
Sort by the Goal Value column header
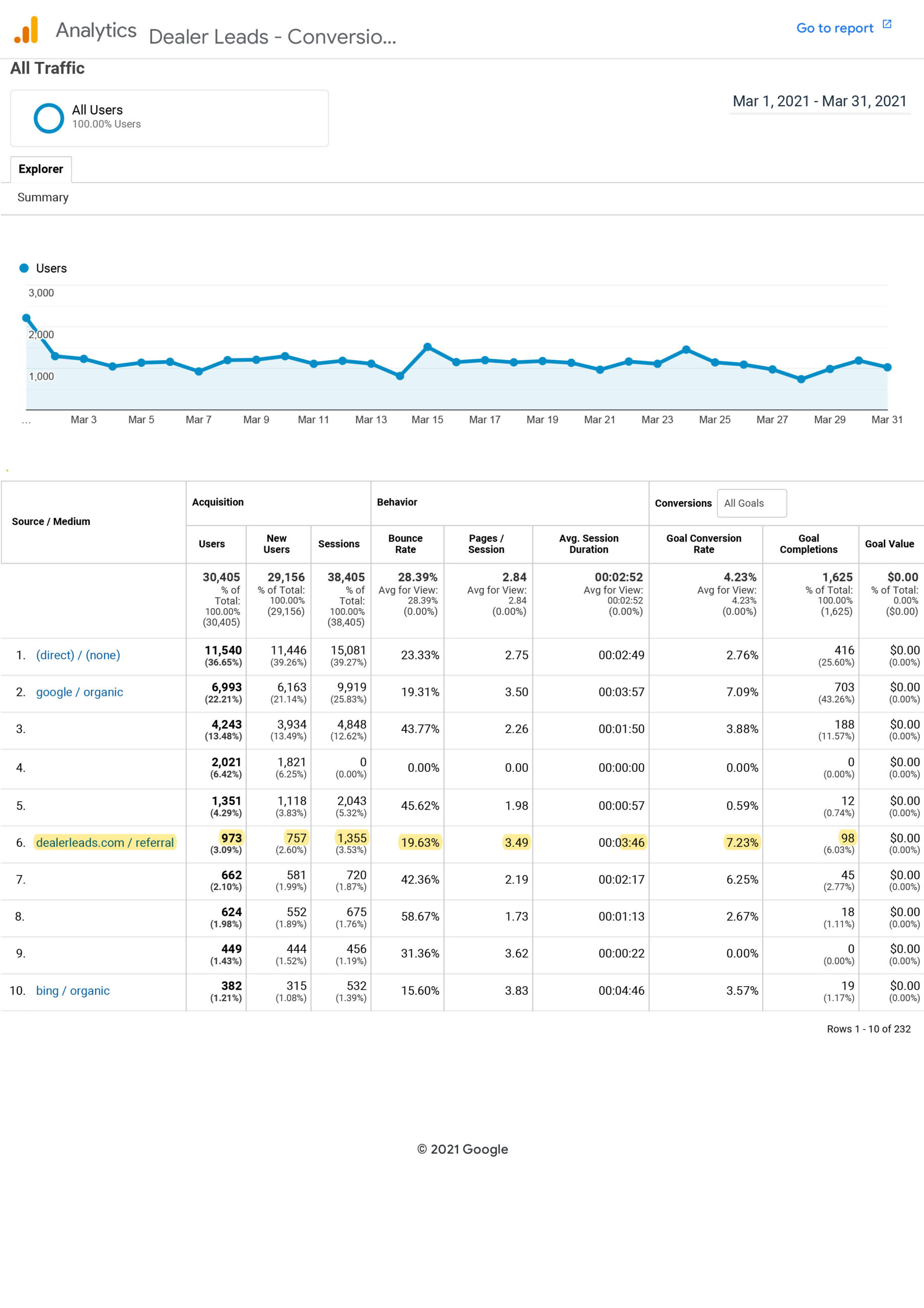coord(889,544)
